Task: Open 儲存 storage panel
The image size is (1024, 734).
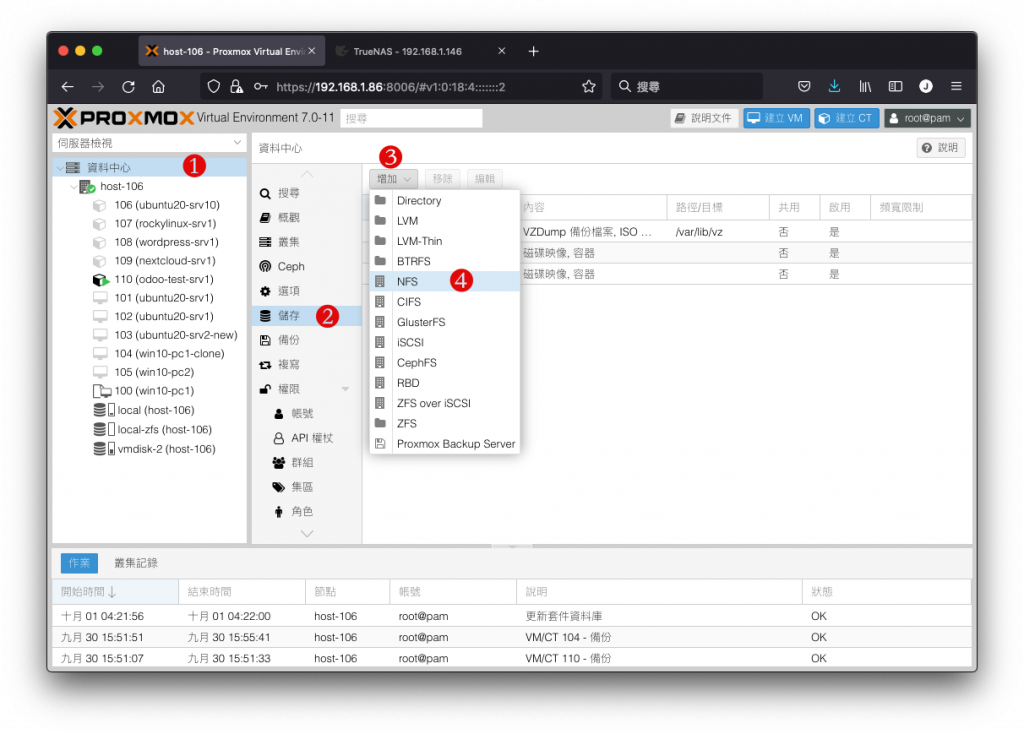Action: (306, 315)
